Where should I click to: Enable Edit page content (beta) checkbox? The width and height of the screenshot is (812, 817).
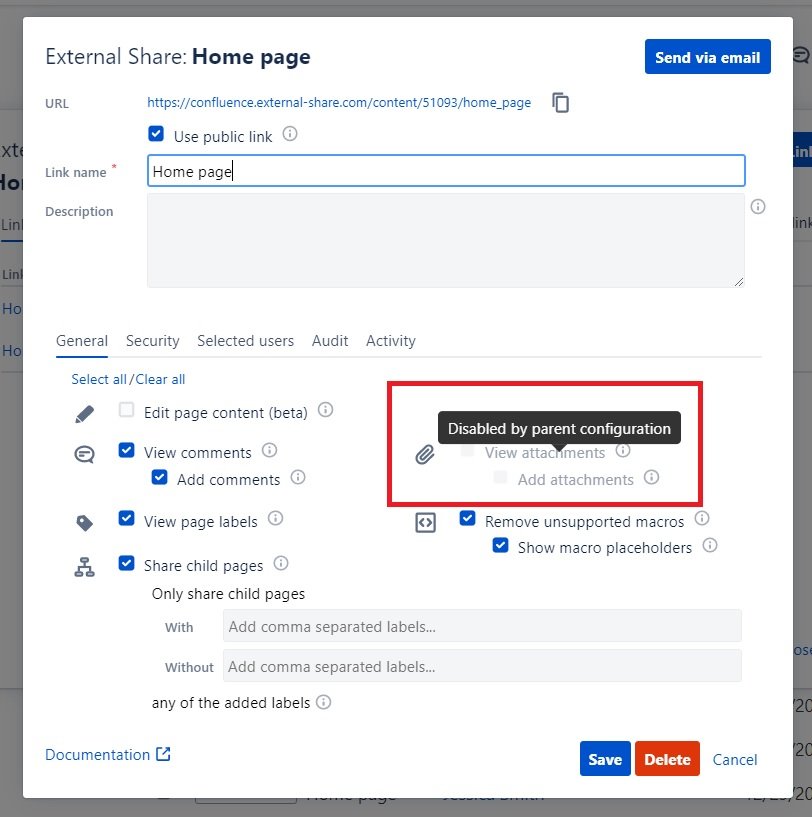tap(126, 410)
